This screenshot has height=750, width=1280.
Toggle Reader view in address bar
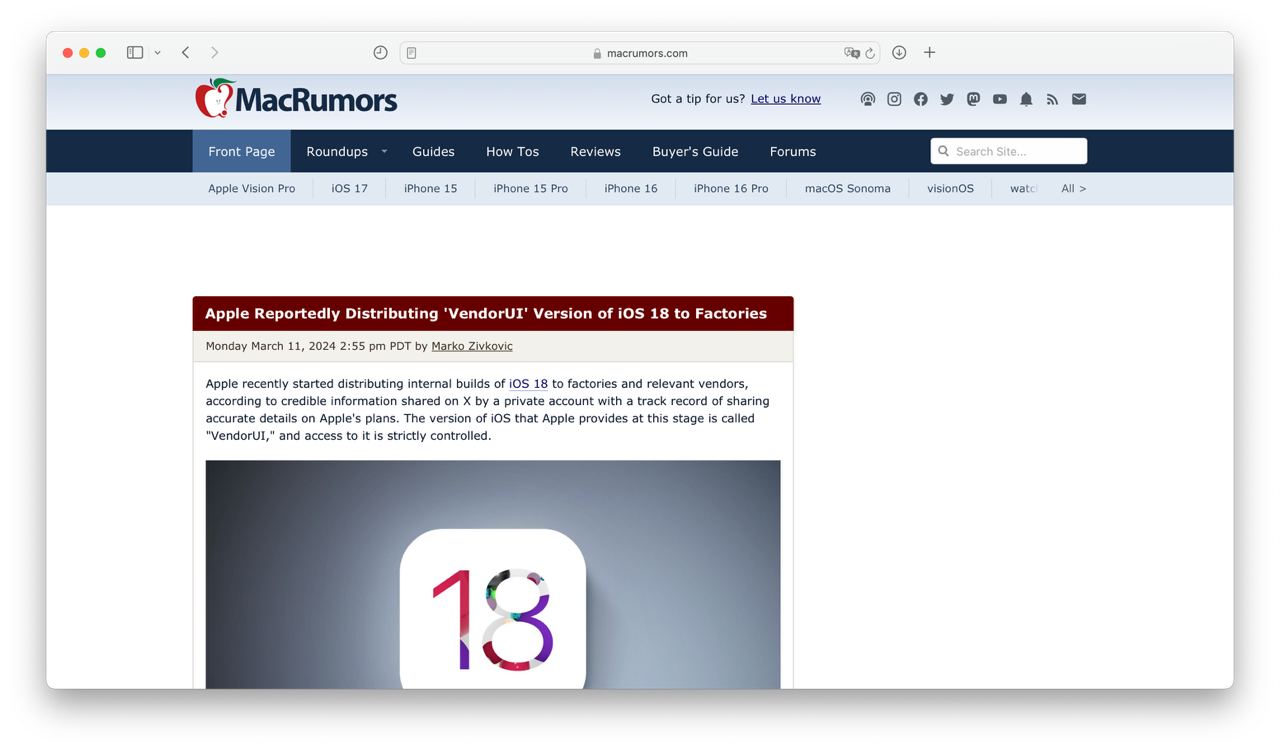[x=411, y=53]
